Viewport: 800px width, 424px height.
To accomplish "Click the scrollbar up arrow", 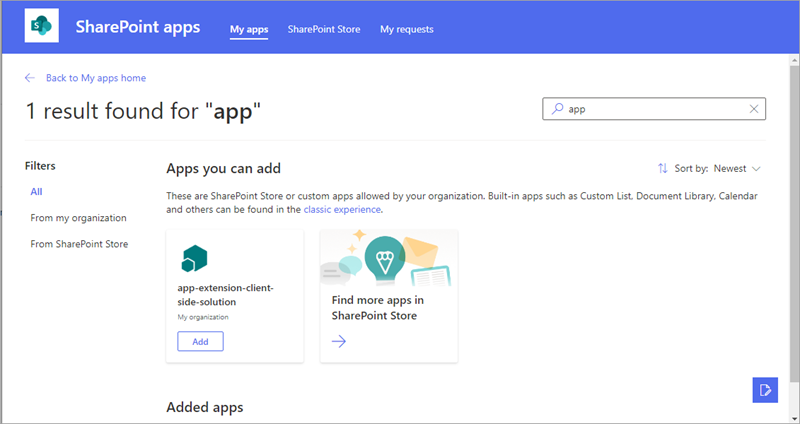I will click(794, 60).
